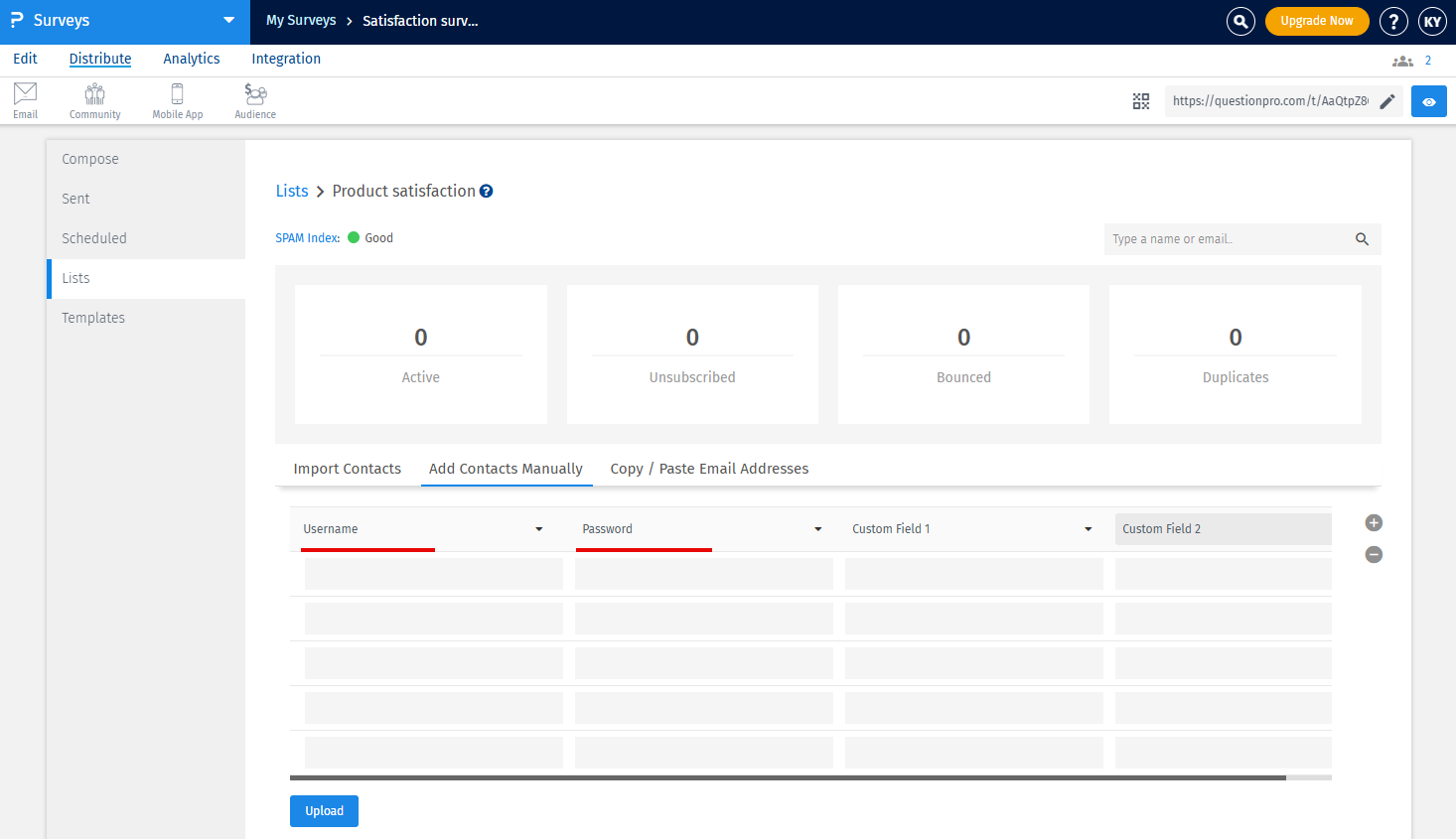Viewport: 1456px width, 839px height.
Task: Switch to the Analytics tab
Action: [192, 59]
